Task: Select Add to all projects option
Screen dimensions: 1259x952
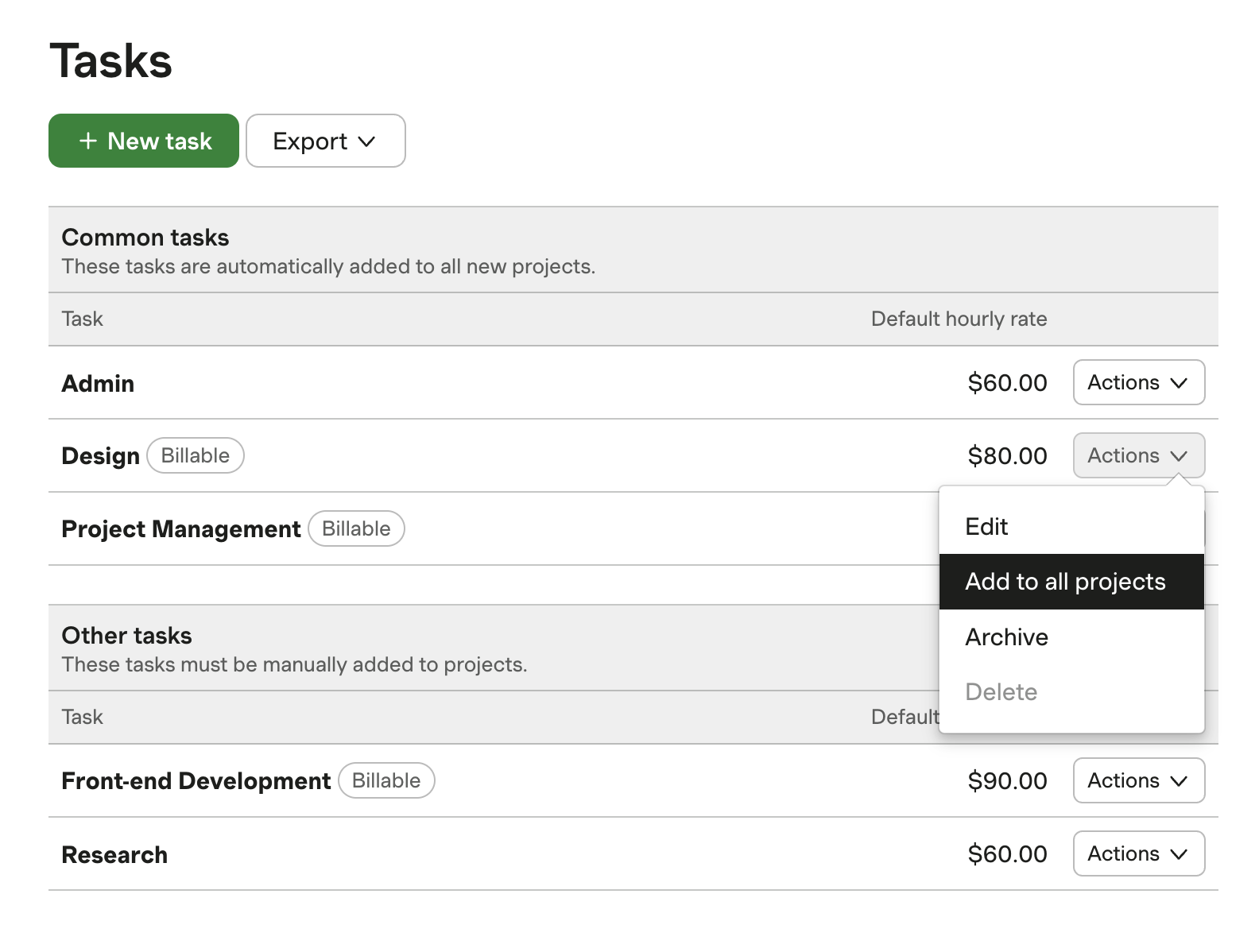Action: click(x=1071, y=582)
